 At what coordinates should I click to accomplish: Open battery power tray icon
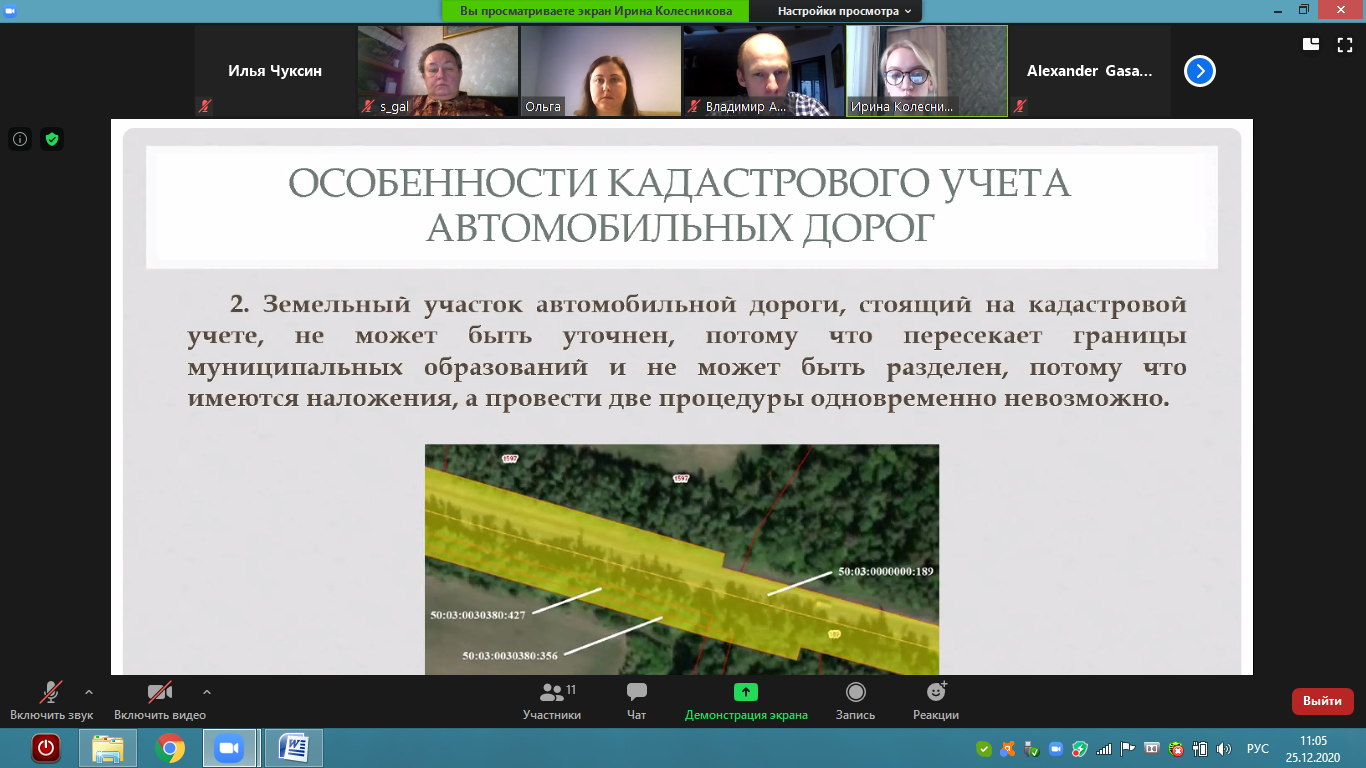coord(1200,748)
